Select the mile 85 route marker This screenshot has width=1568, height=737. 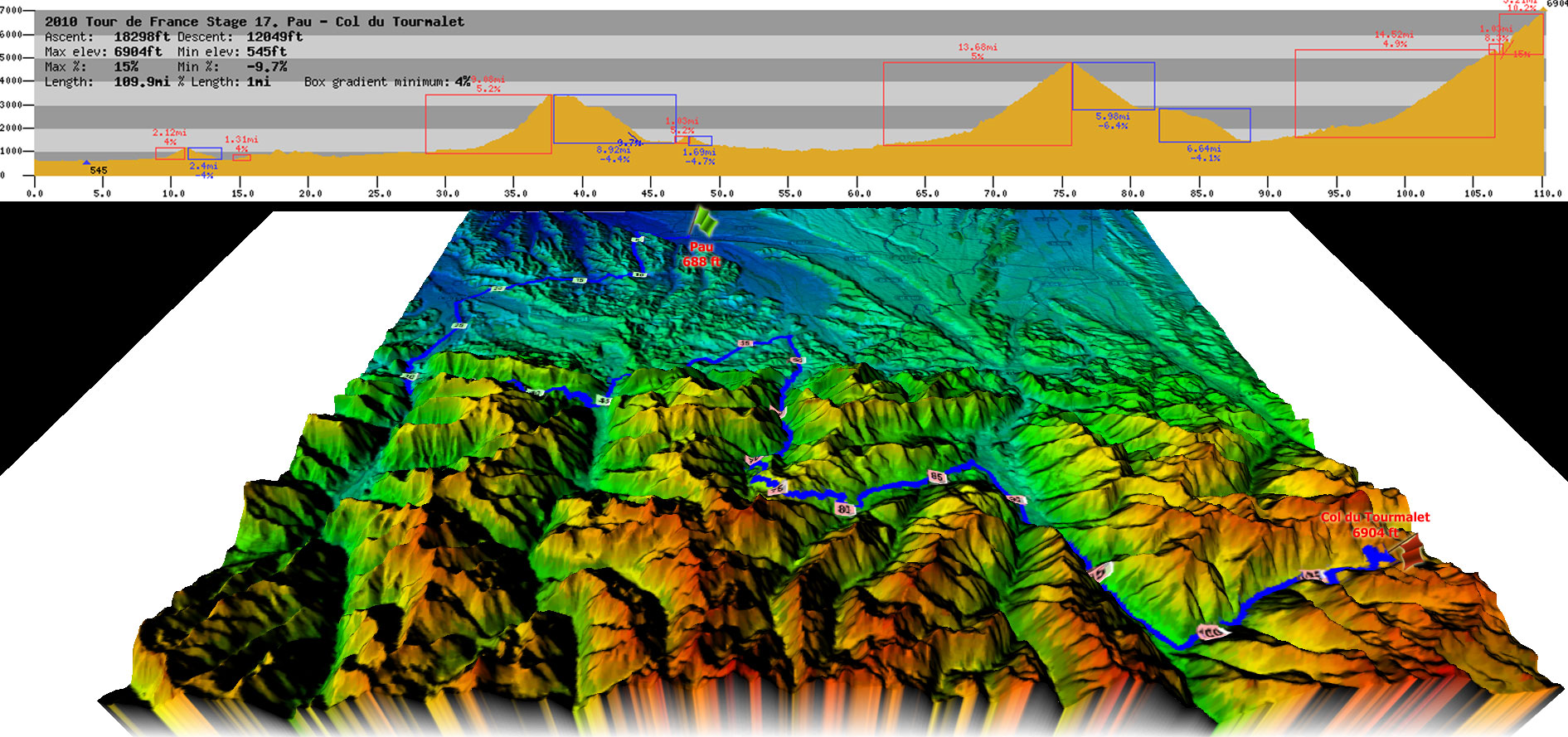pos(937,477)
